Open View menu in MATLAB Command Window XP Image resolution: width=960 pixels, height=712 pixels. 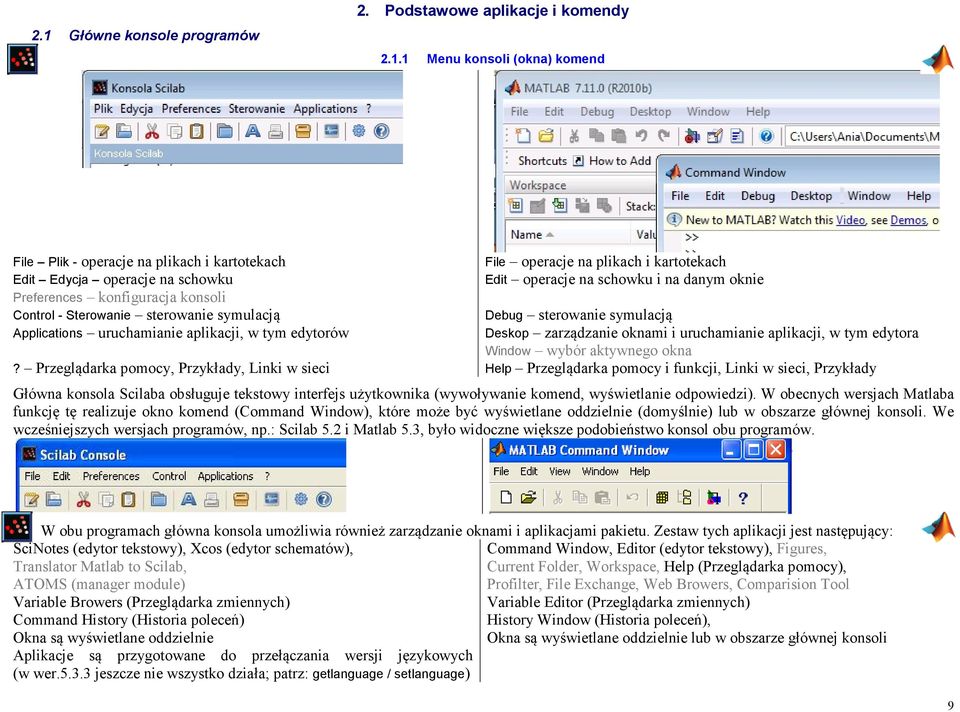(x=560, y=471)
